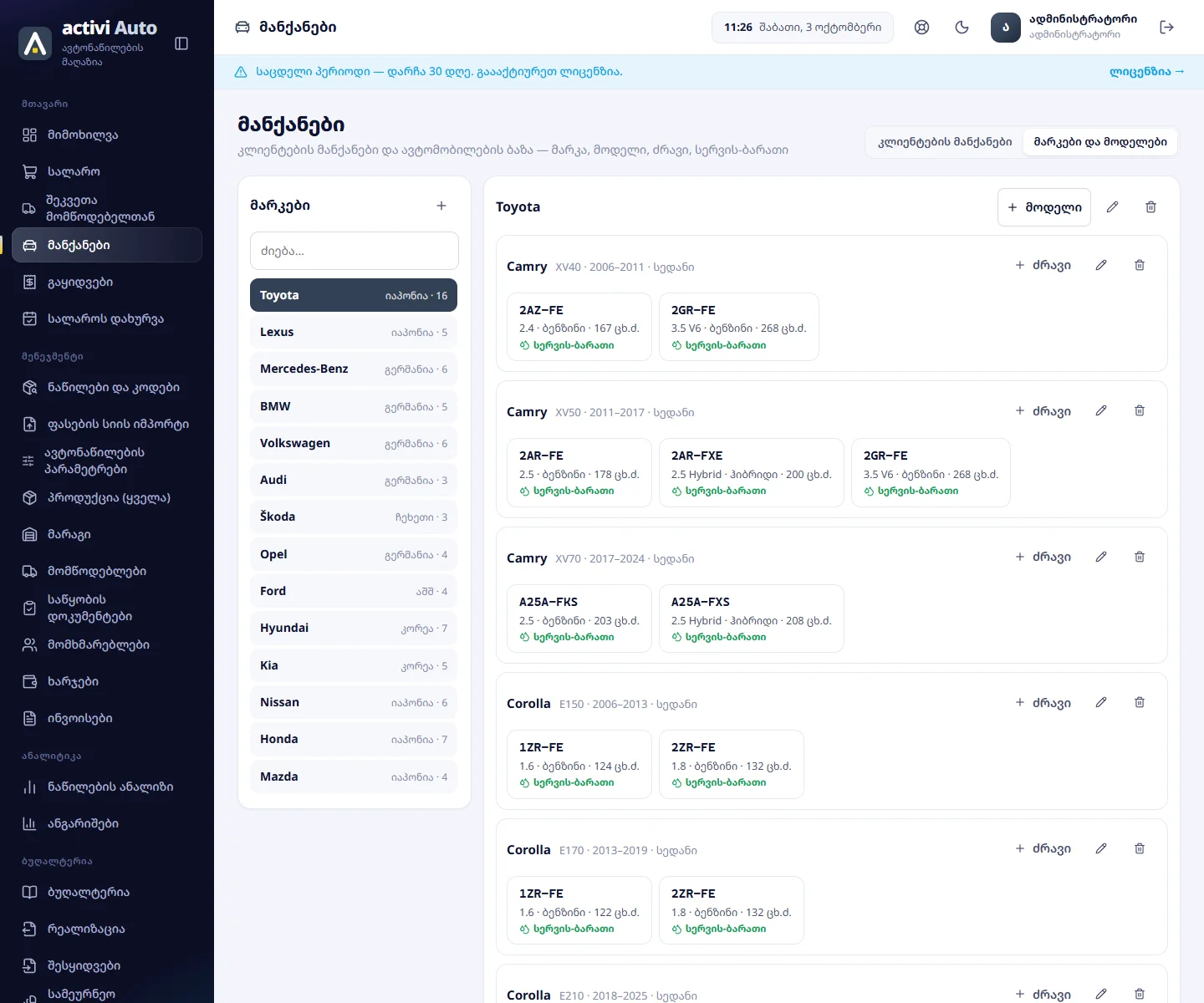The image size is (1204, 1003).
Task: Delete the Corolla E150 model
Action: [x=1140, y=702]
